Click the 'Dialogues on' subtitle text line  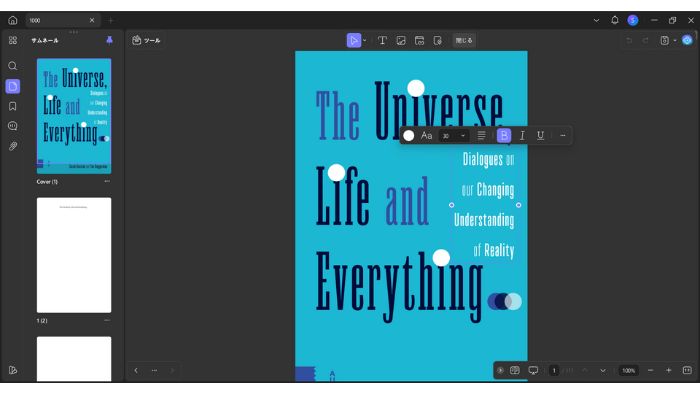pos(488,159)
